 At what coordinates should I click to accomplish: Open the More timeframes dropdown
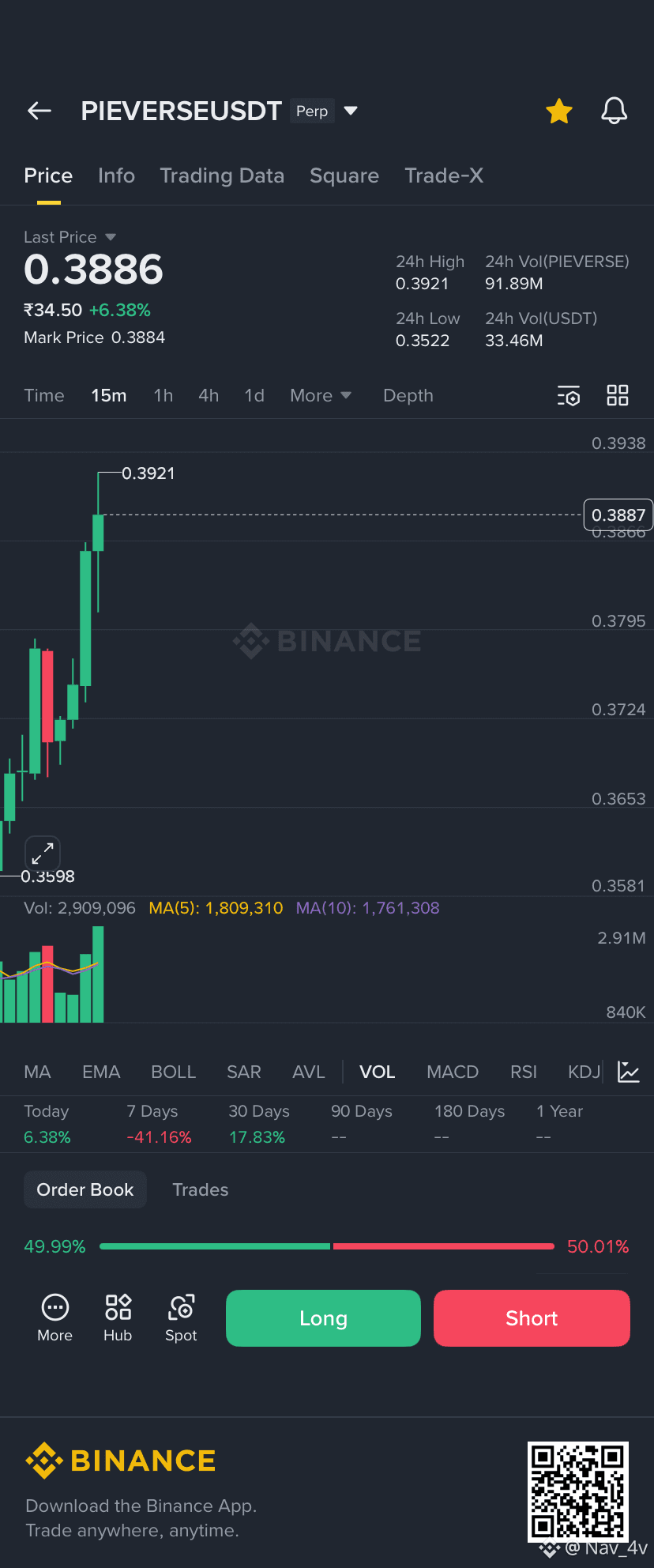[x=321, y=395]
